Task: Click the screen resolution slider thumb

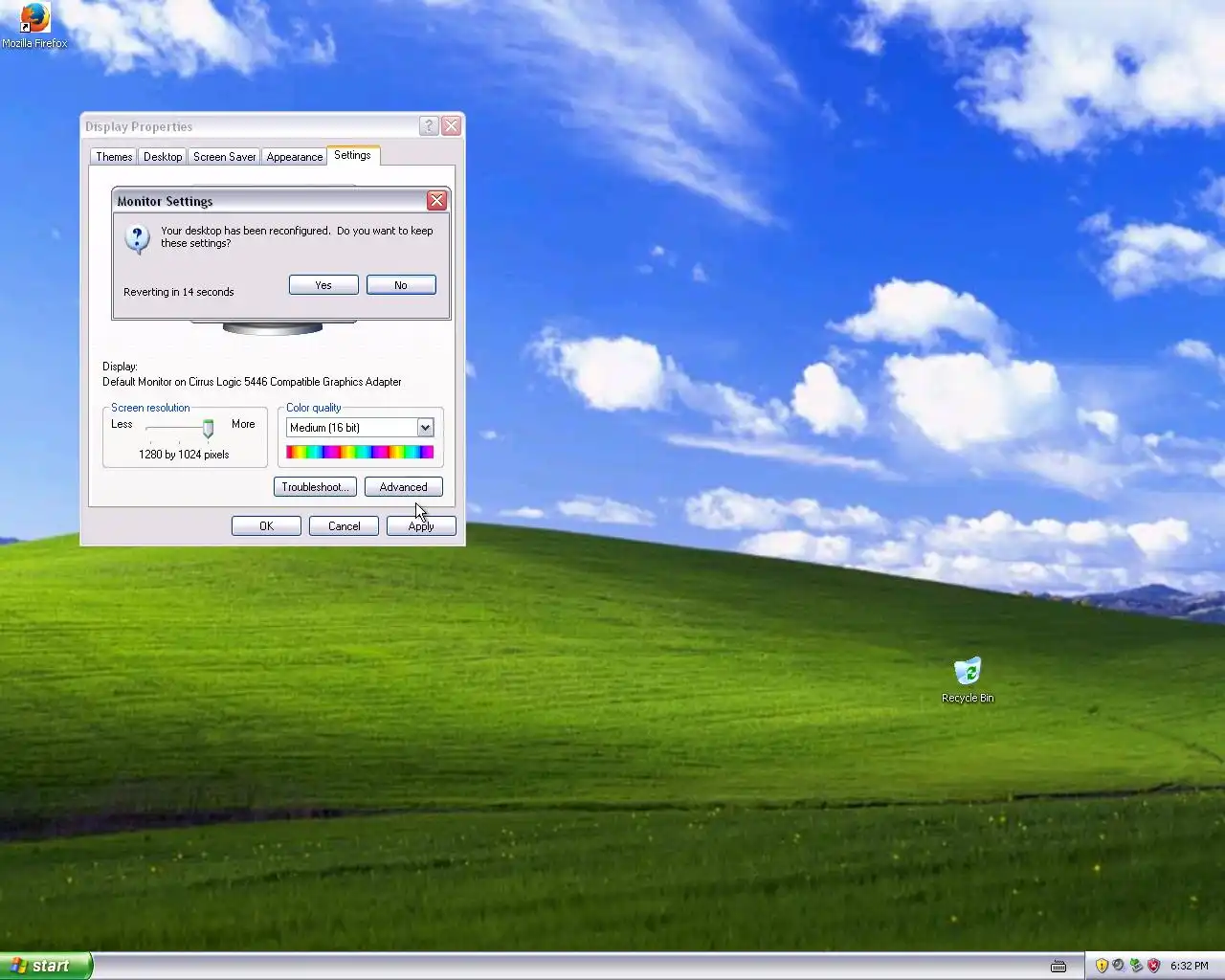Action: 208,429
